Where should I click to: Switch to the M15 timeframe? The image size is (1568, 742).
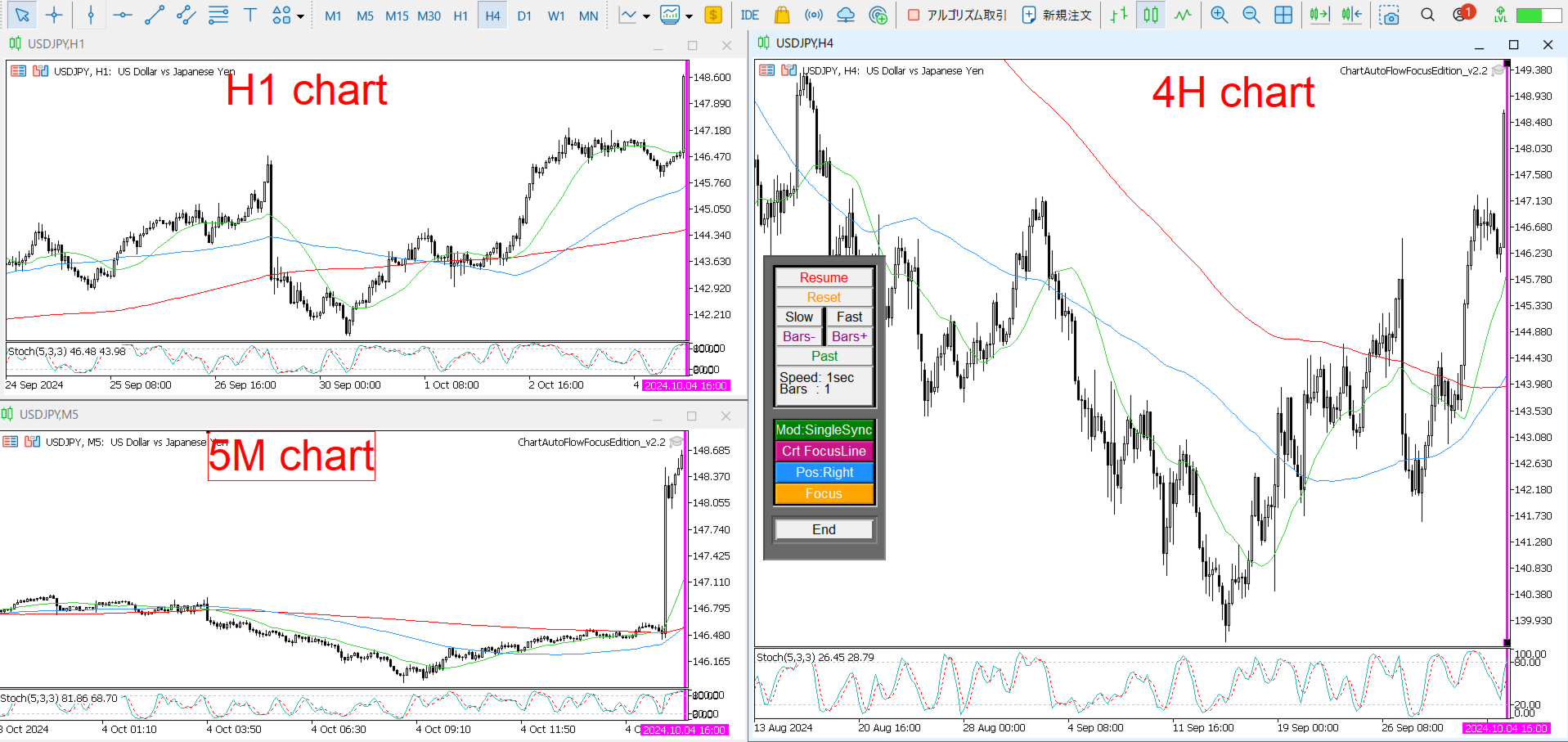(x=397, y=15)
